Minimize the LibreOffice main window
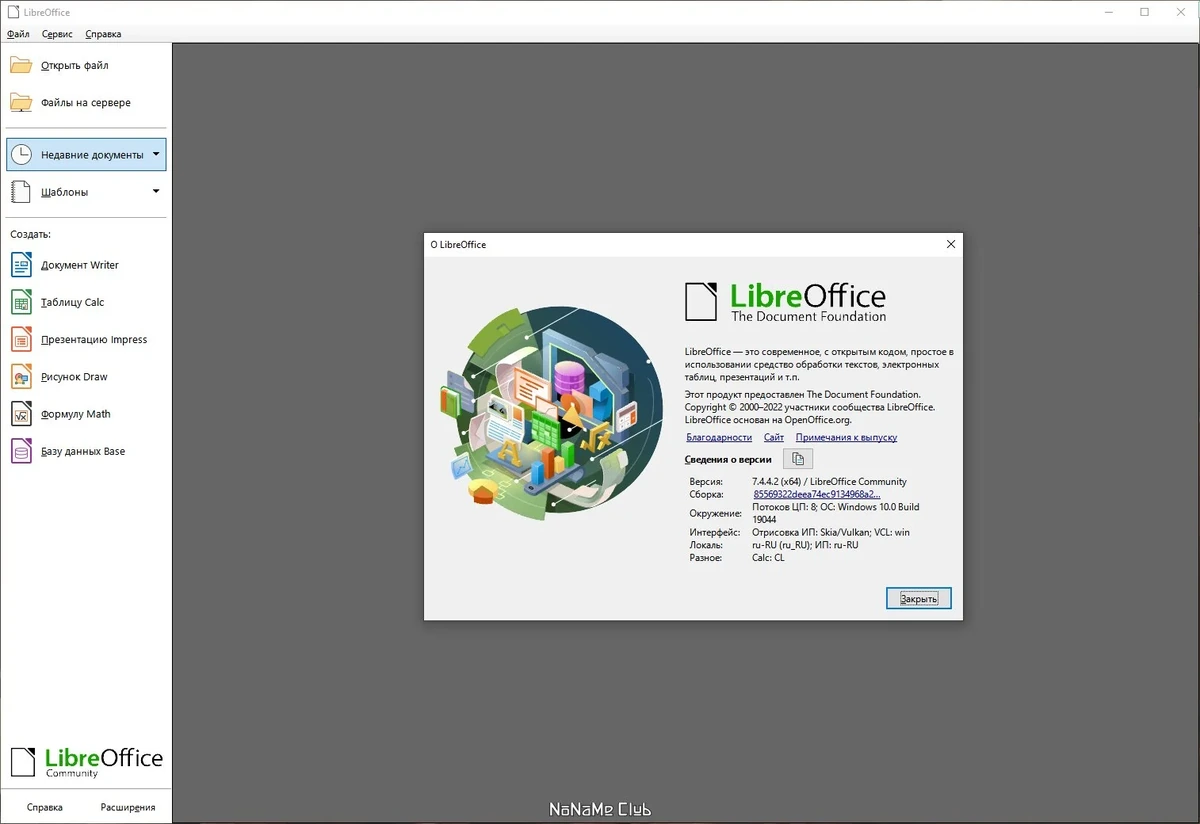1200x824 pixels. (x=1109, y=12)
